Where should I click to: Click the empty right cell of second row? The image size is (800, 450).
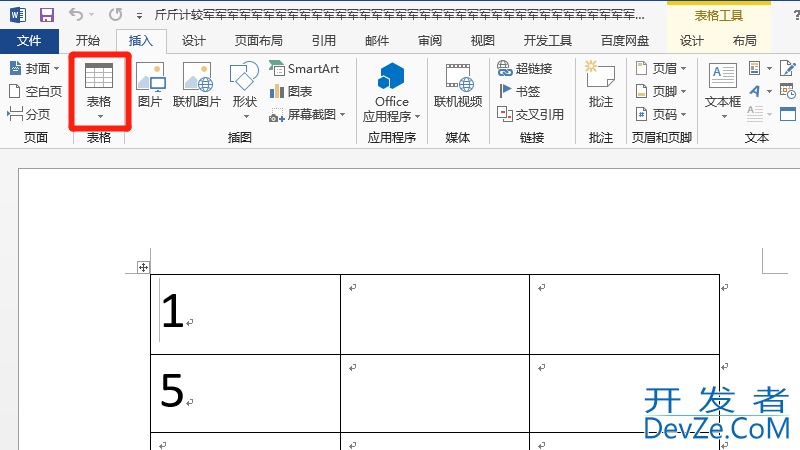(624, 393)
